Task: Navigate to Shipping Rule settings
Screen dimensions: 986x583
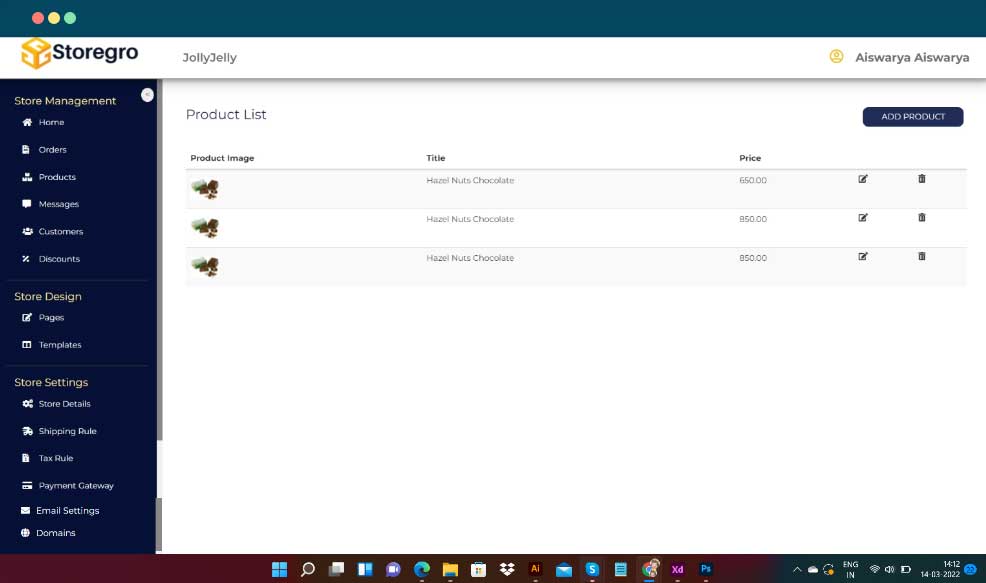Action: click(67, 431)
